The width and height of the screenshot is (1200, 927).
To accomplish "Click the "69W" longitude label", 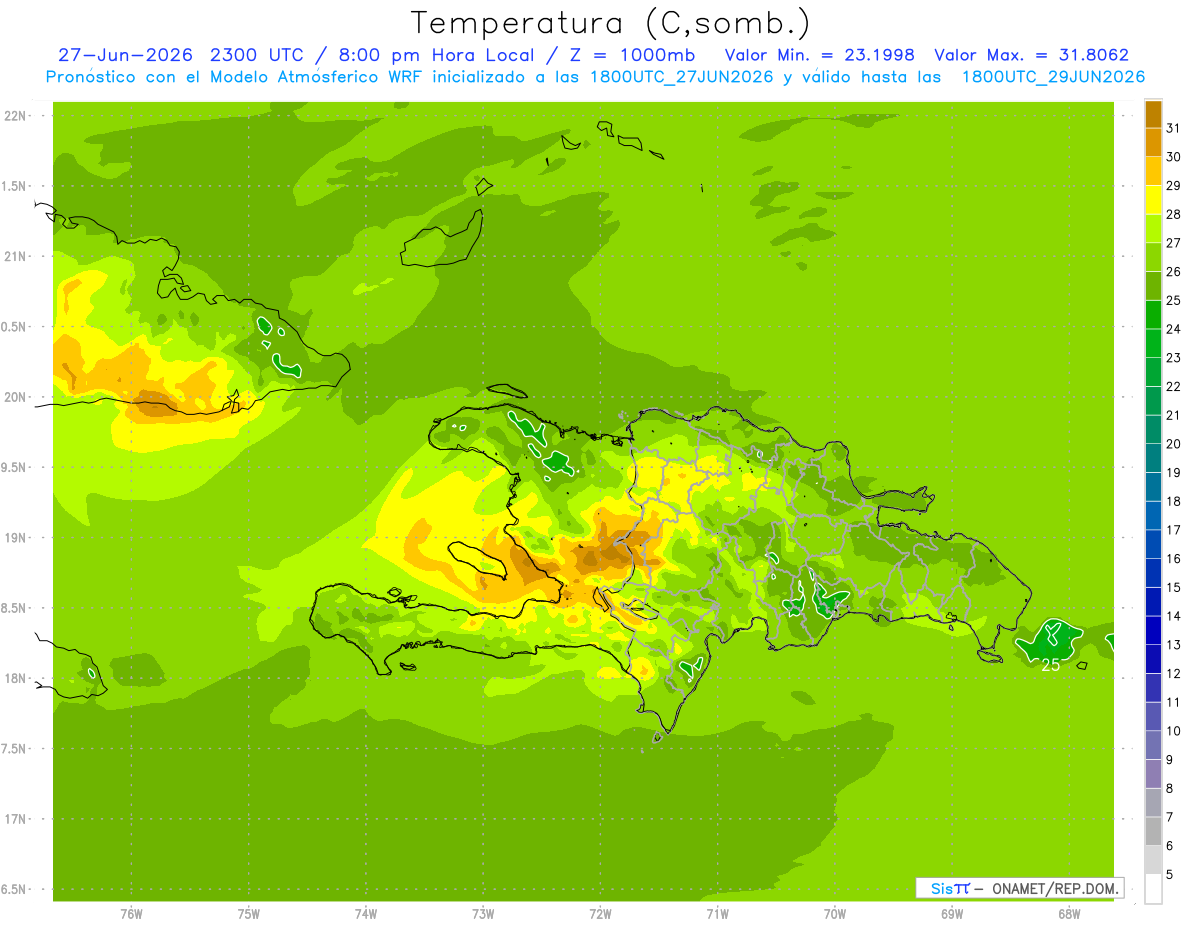I will (952, 914).
